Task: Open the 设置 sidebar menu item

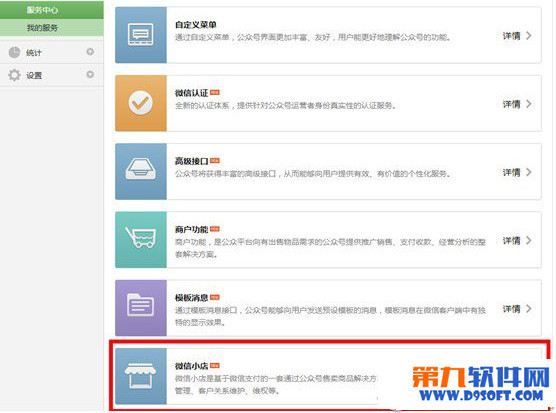Action: pyautogui.click(x=52, y=75)
